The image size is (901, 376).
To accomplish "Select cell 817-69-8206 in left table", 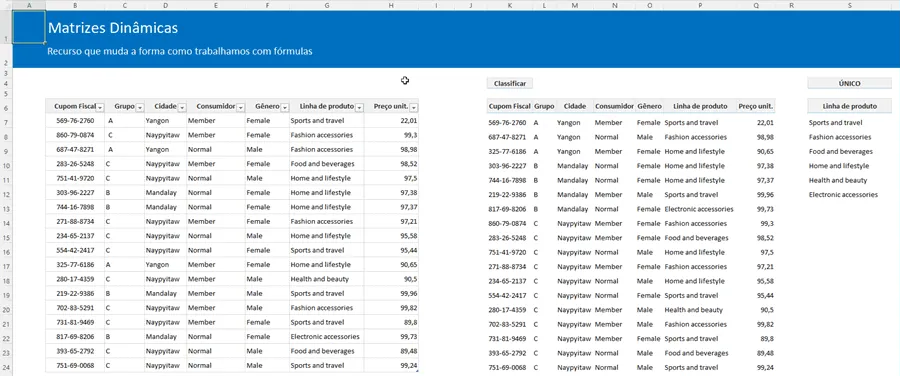I will (75, 336).
